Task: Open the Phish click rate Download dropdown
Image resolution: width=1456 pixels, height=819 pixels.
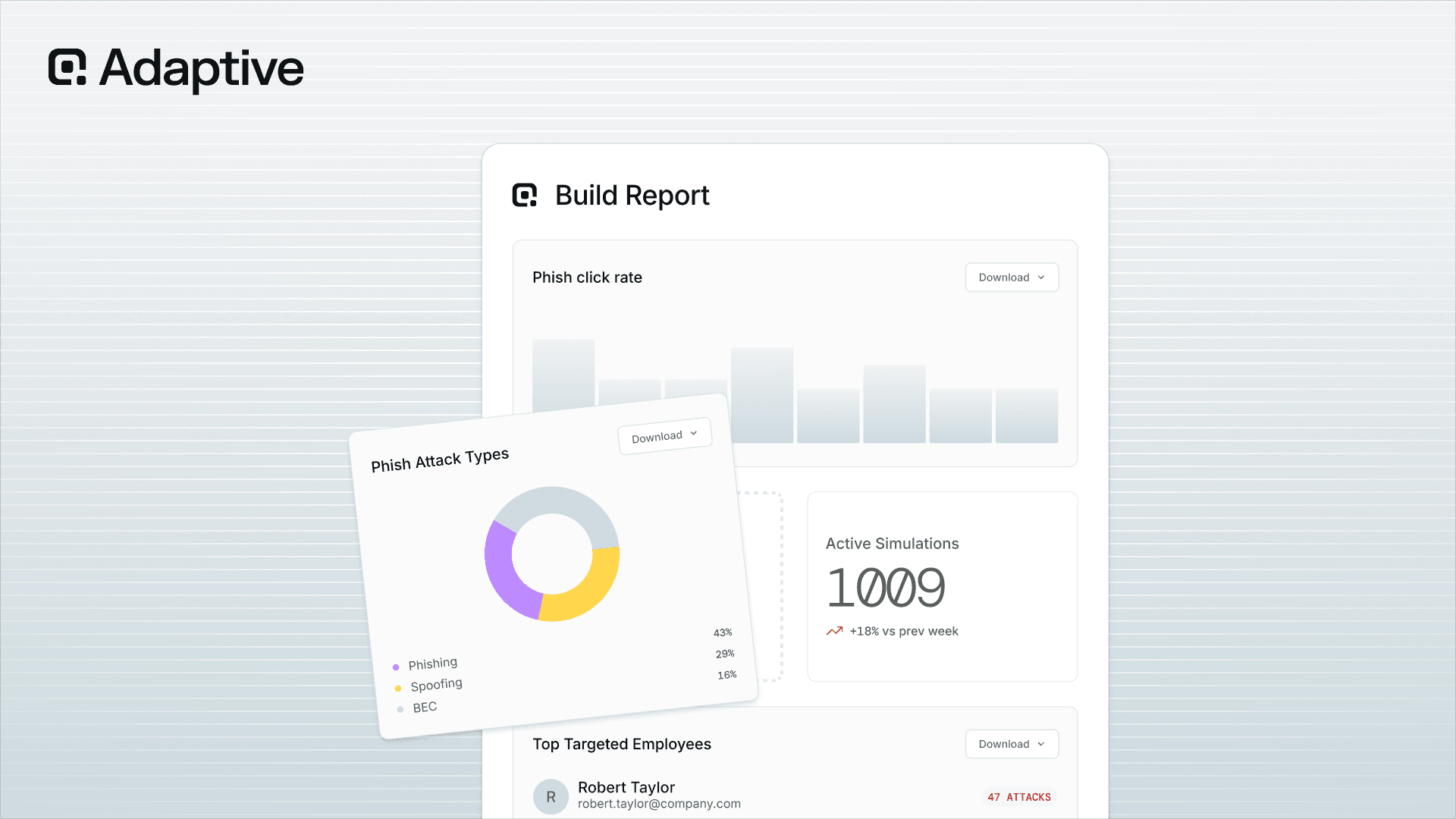Action: (x=1012, y=278)
